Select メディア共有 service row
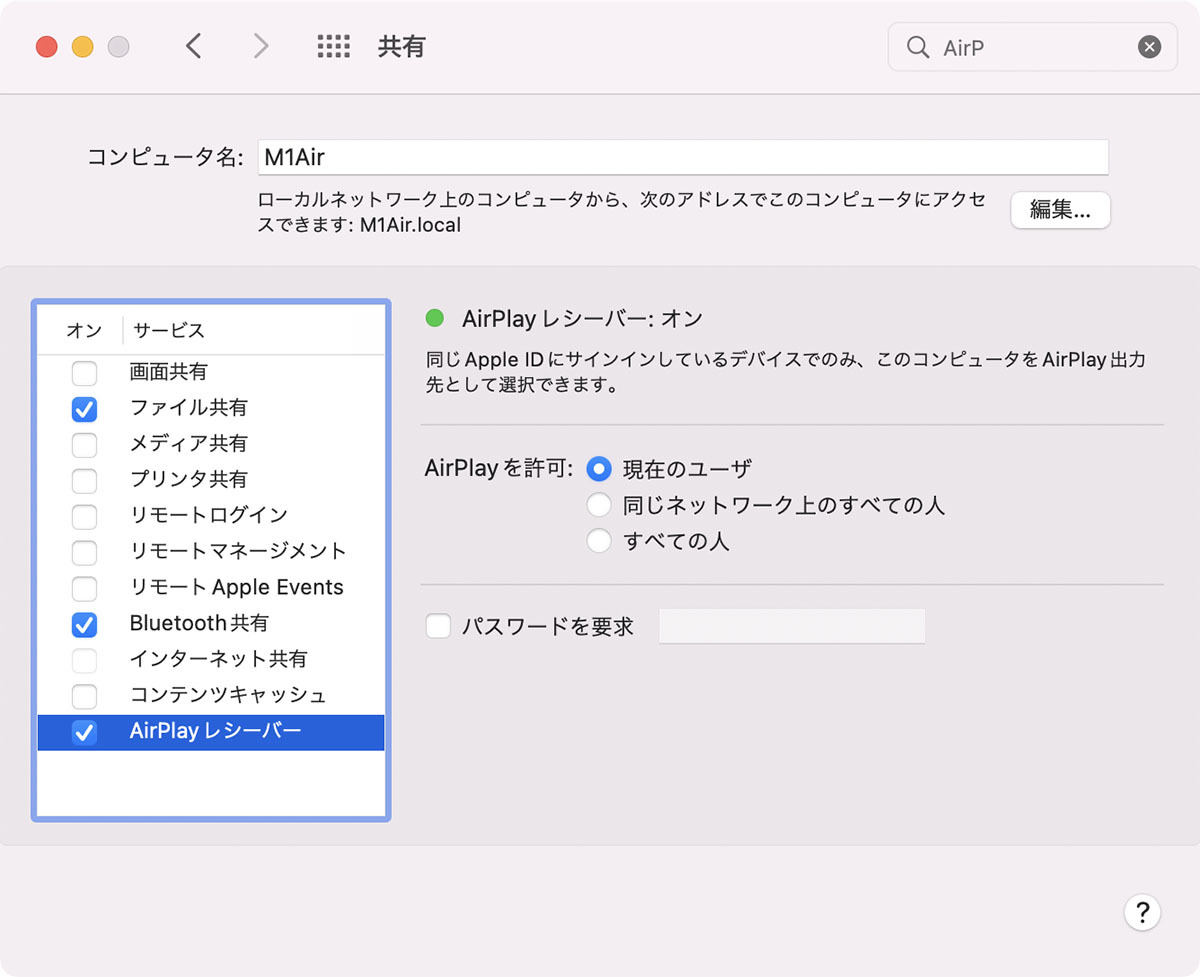Image resolution: width=1200 pixels, height=977 pixels. click(x=211, y=444)
